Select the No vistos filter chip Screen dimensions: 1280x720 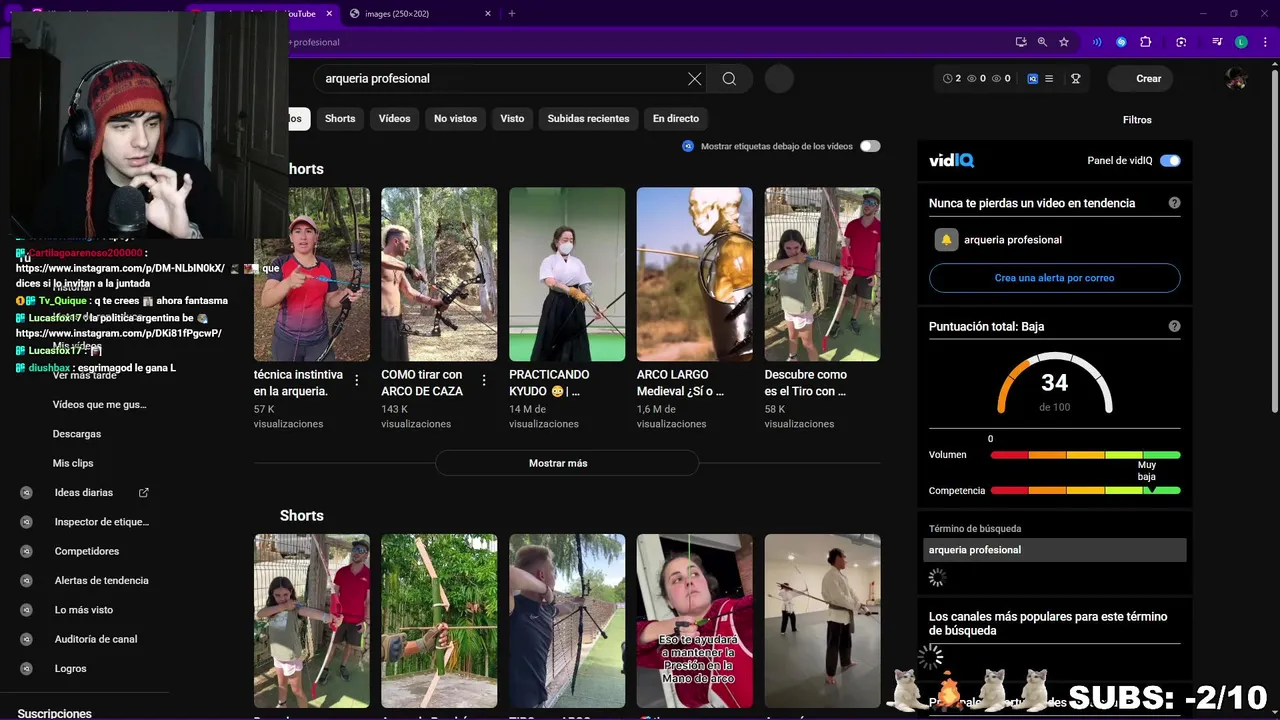coord(455,119)
